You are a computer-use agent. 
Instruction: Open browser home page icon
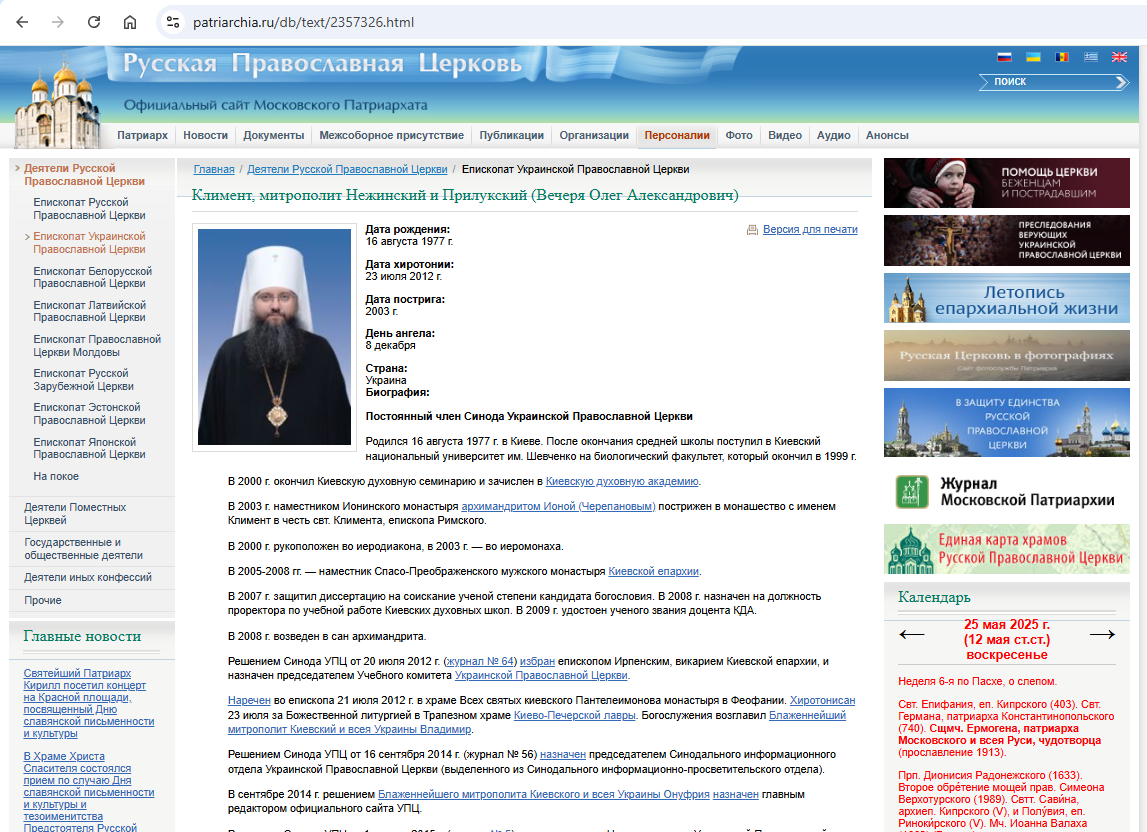click(129, 22)
